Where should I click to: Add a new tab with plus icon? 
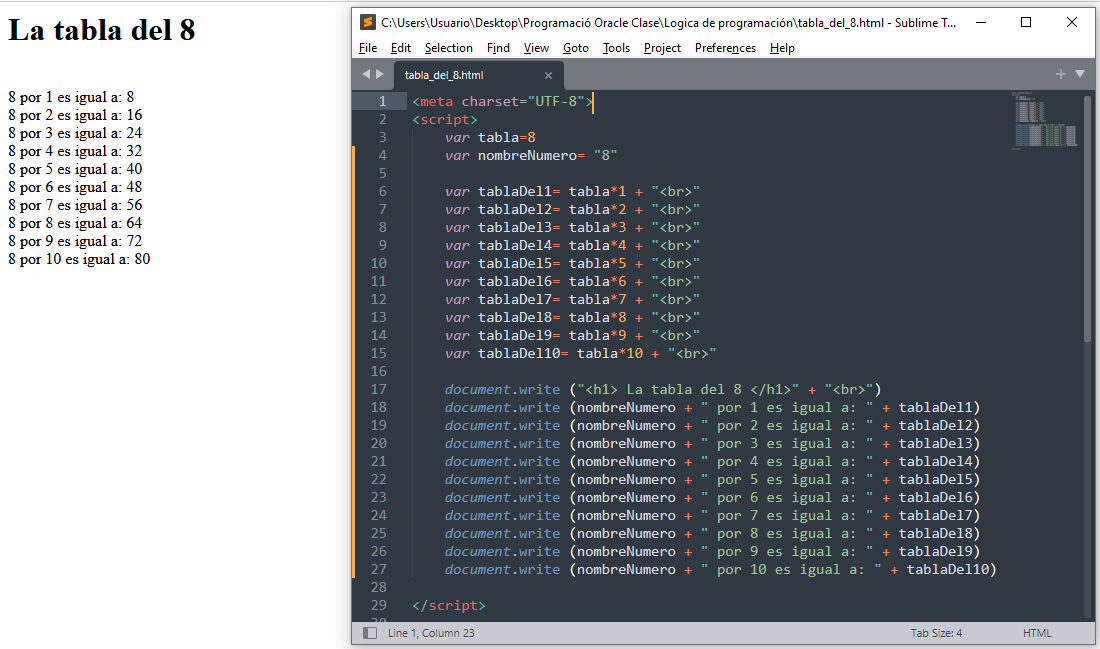click(1060, 74)
